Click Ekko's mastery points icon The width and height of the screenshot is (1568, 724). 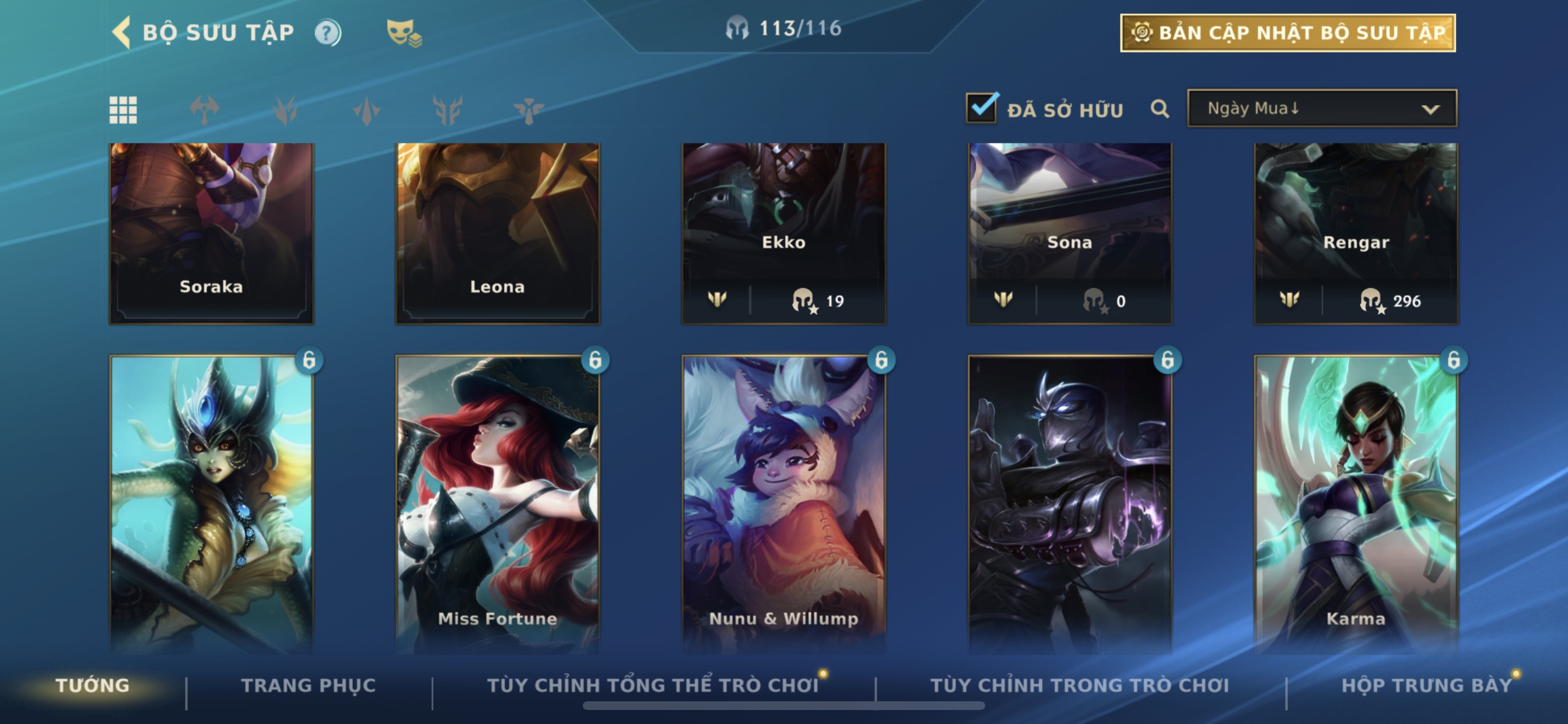804,301
